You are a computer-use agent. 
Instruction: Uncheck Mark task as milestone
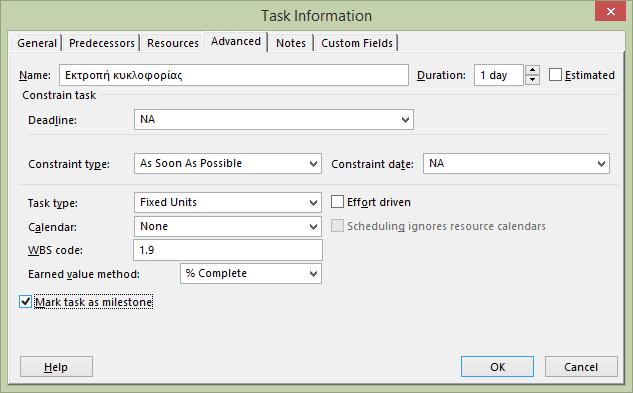(x=25, y=302)
